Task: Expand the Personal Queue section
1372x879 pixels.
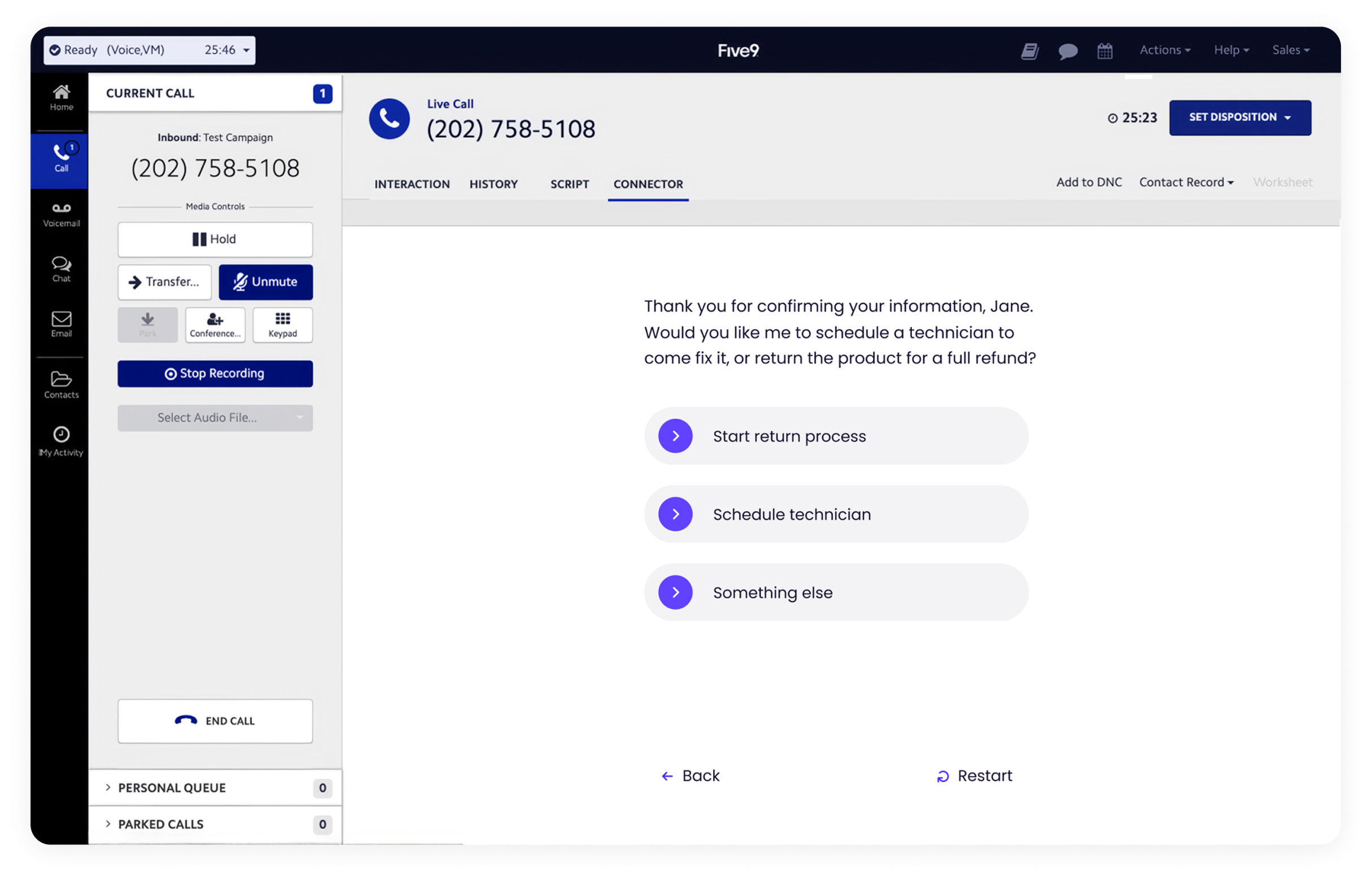Action: coord(172,788)
